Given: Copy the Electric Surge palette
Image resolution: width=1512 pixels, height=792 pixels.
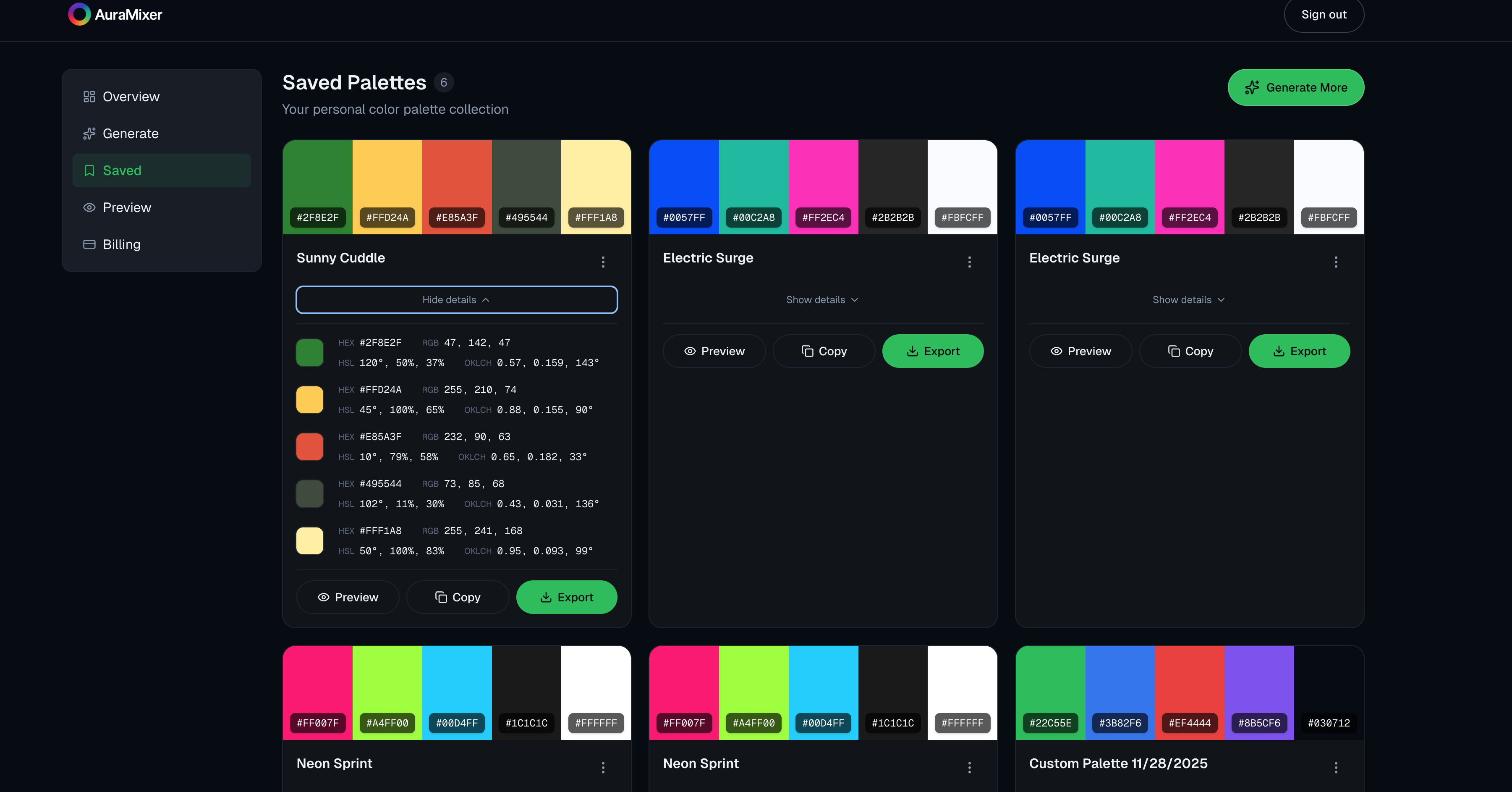Looking at the screenshot, I should pos(824,351).
